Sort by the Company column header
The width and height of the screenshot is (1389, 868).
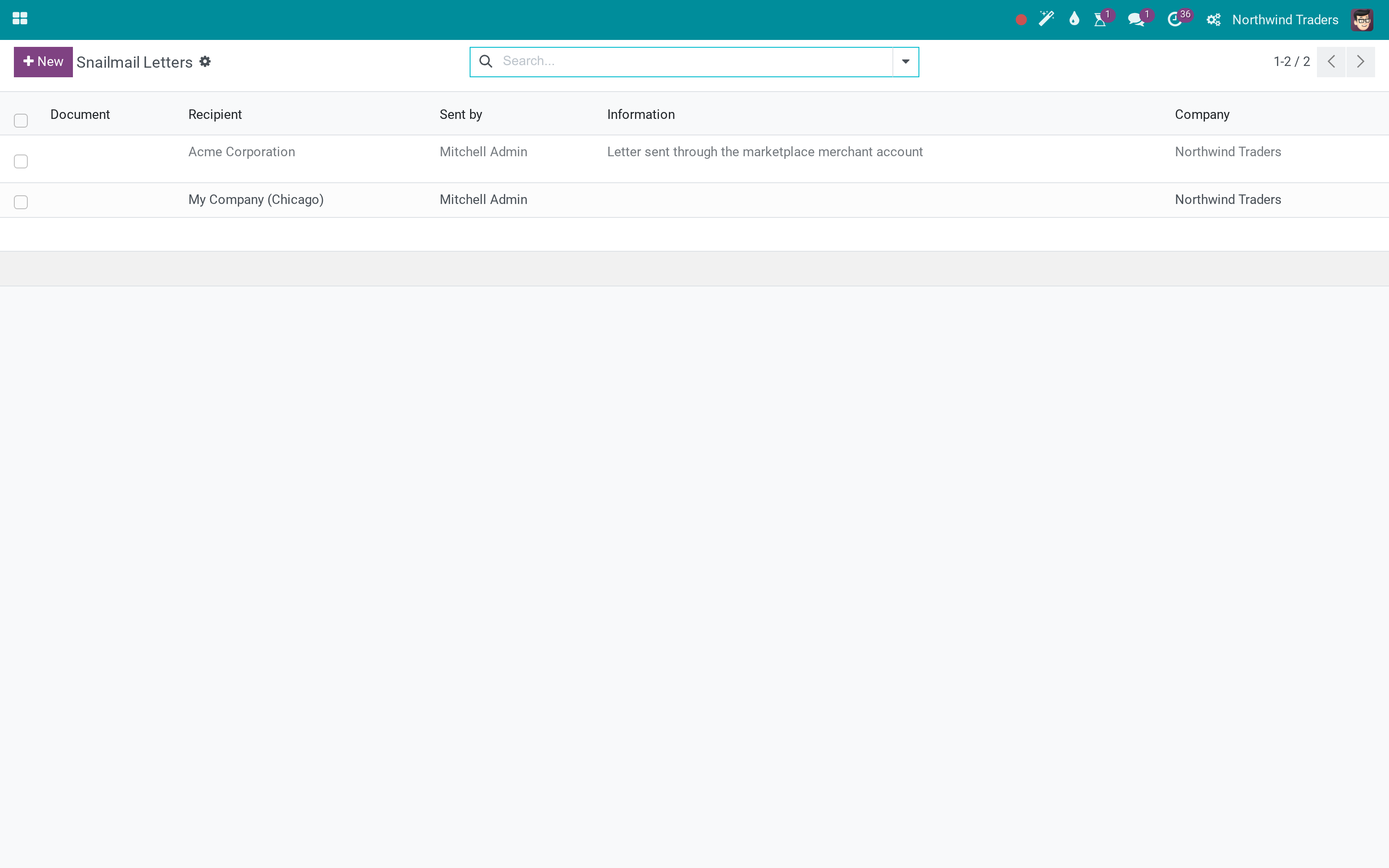tap(1202, 114)
